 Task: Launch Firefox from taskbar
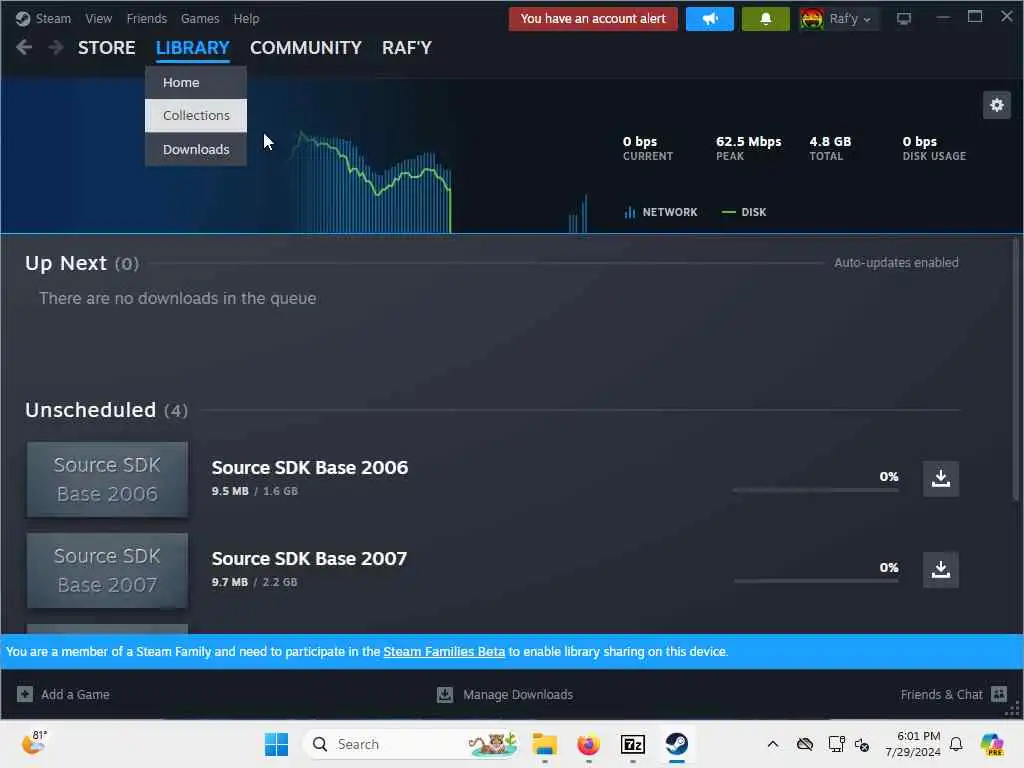(588, 744)
